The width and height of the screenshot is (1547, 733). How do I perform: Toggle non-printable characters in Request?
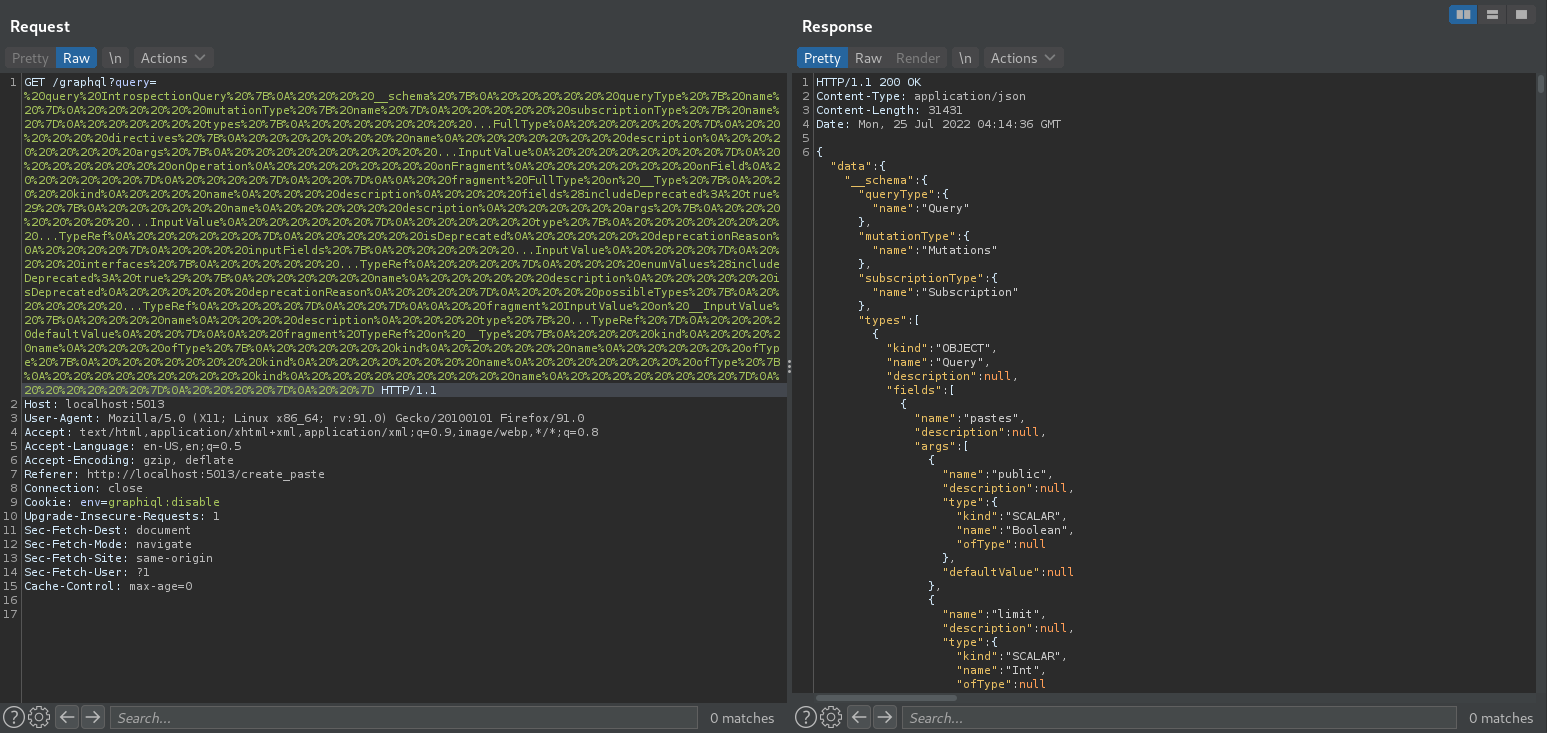tap(116, 58)
